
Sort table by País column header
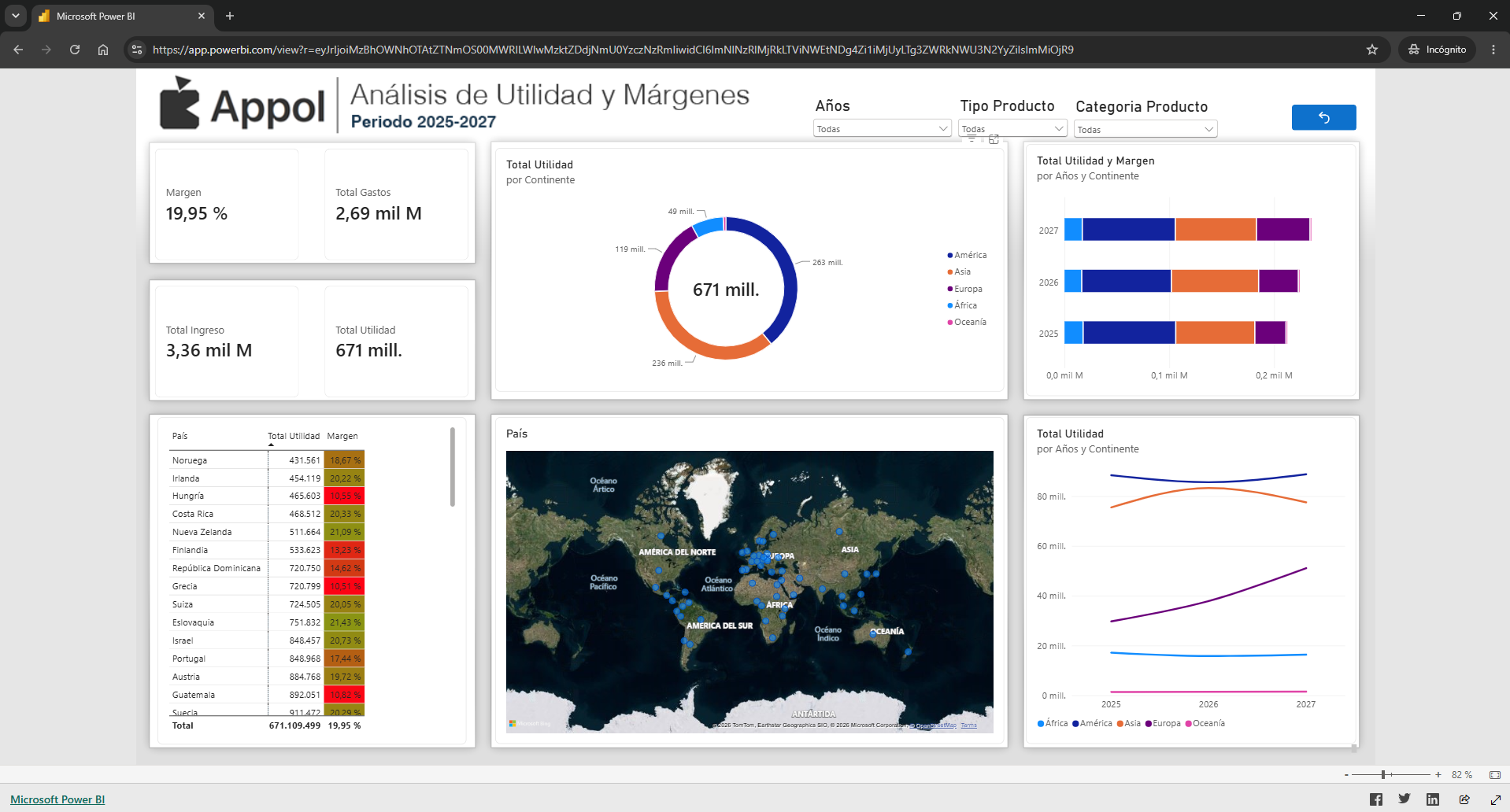click(x=180, y=436)
